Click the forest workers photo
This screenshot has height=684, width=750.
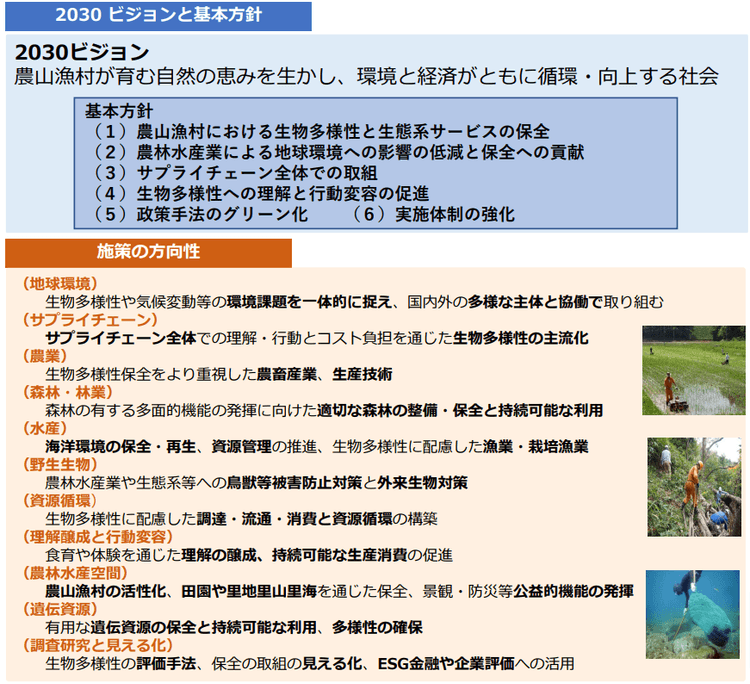pos(694,487)
